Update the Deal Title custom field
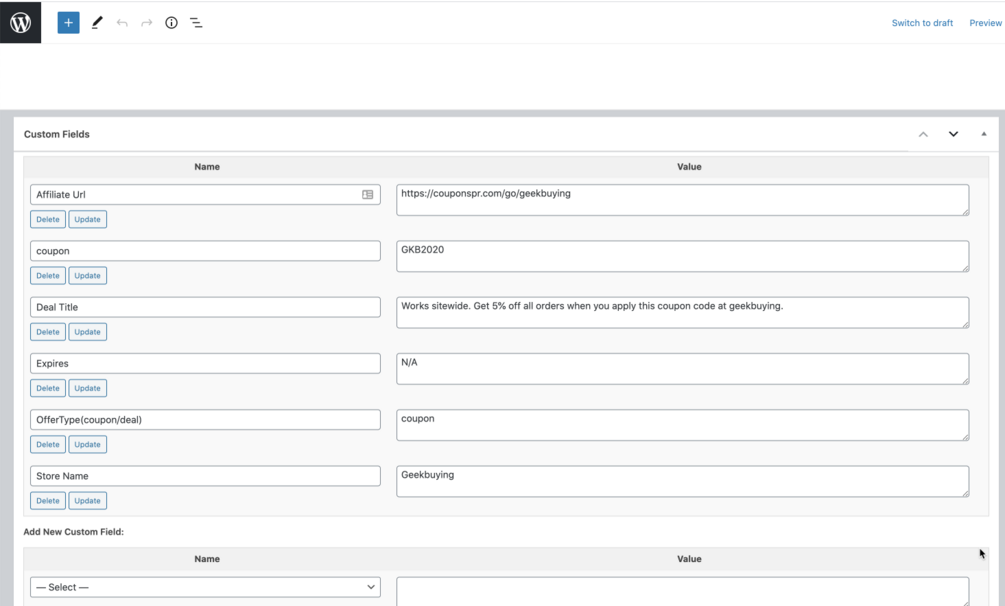Screen dimensions: 1005x606 87,332
